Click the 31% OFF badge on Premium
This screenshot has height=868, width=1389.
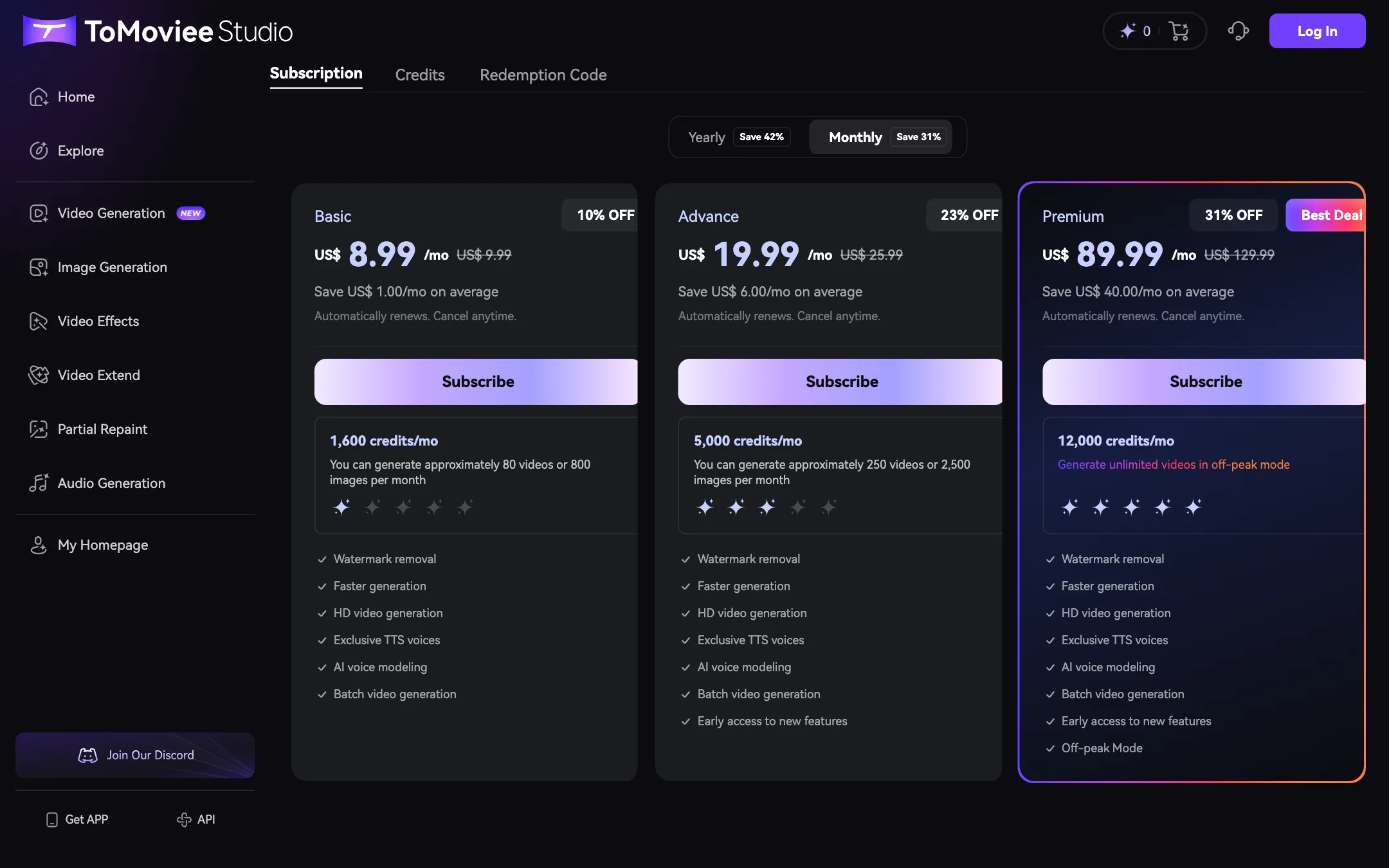coord(1233,215)
